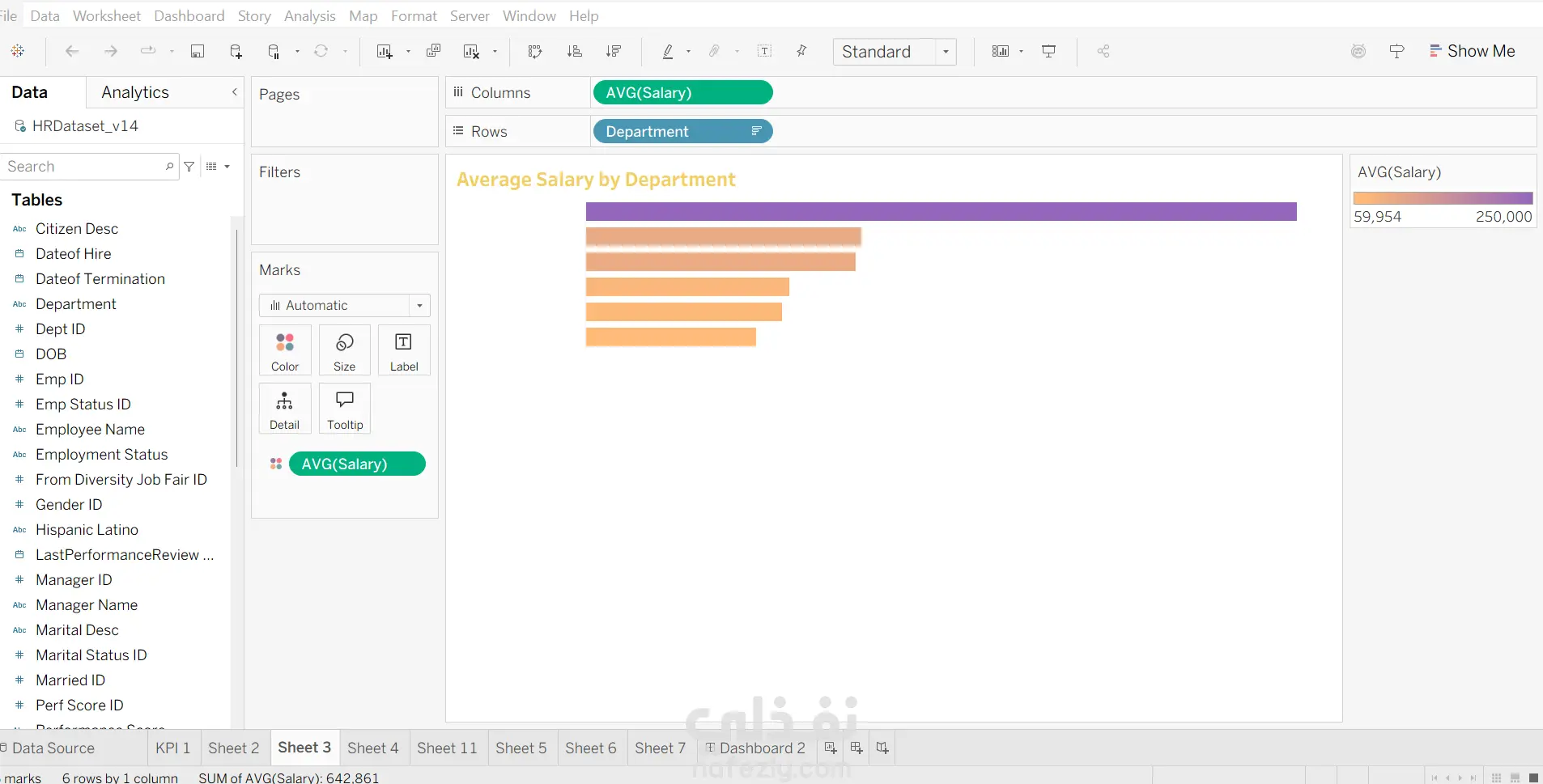Viewport: 1543px width, 784px height.
Task: Swap rows and columns icon
Action: pyautogui.click(x=535, y=51)
